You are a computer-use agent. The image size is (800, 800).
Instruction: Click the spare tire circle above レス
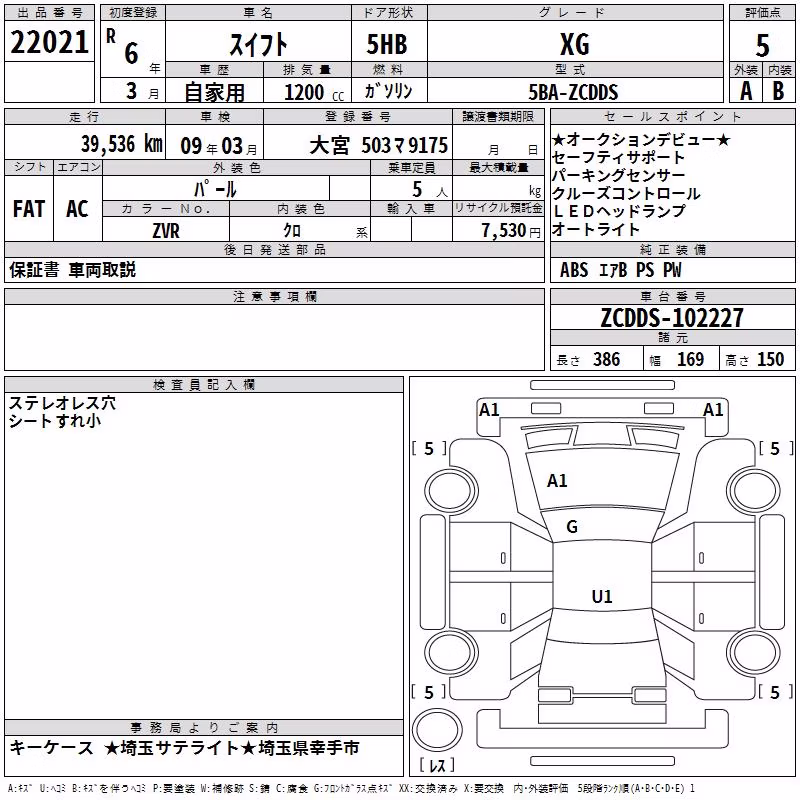(x=437, y=730)
